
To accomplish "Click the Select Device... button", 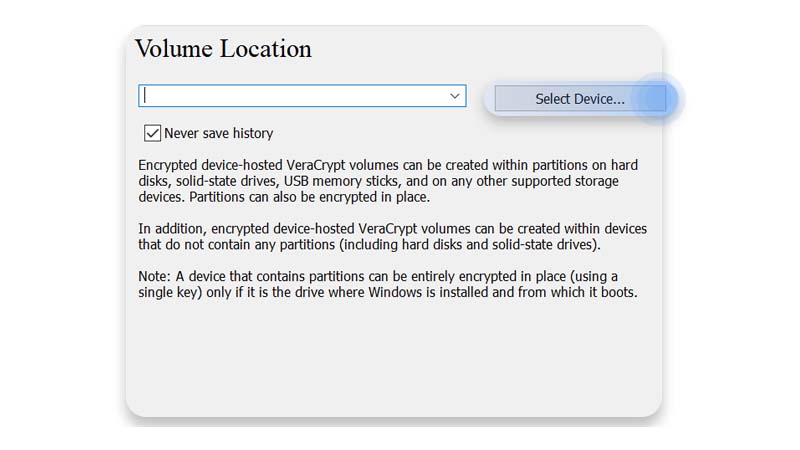I will [x=579, y=99].
